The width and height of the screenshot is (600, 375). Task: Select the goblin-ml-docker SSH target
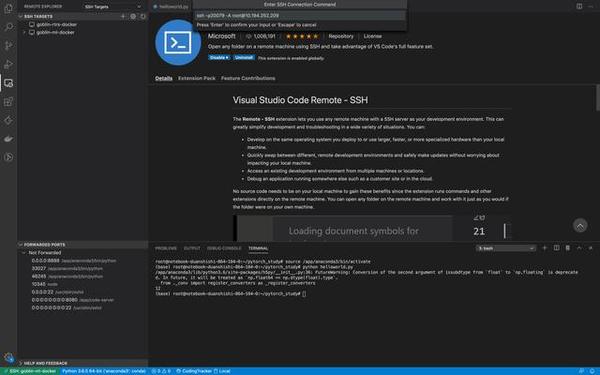55,33
